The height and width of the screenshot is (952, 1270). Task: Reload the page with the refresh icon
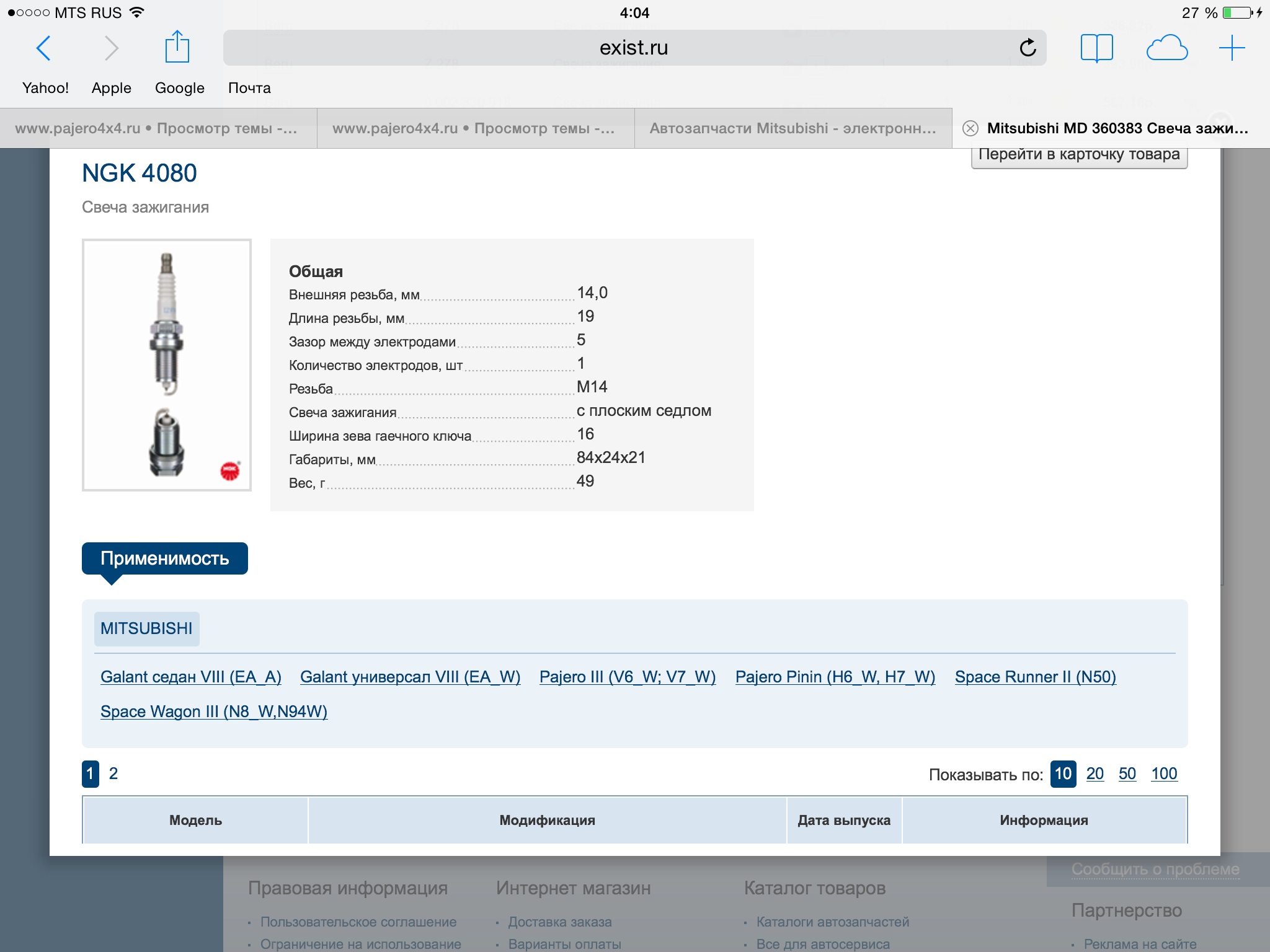pos(1028,48)
